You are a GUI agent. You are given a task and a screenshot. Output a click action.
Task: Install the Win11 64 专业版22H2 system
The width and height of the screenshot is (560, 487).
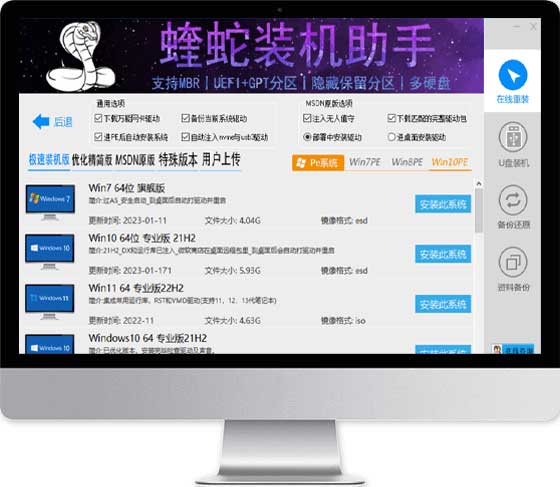pyautogui.click(x=443, y=304)
